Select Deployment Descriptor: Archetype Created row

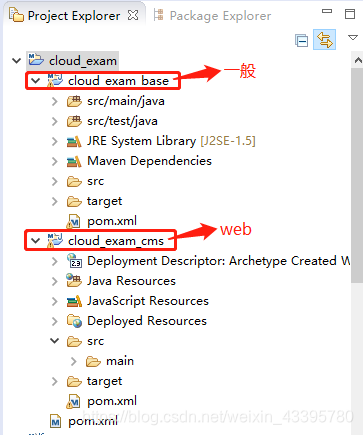(x=218, y=261)
